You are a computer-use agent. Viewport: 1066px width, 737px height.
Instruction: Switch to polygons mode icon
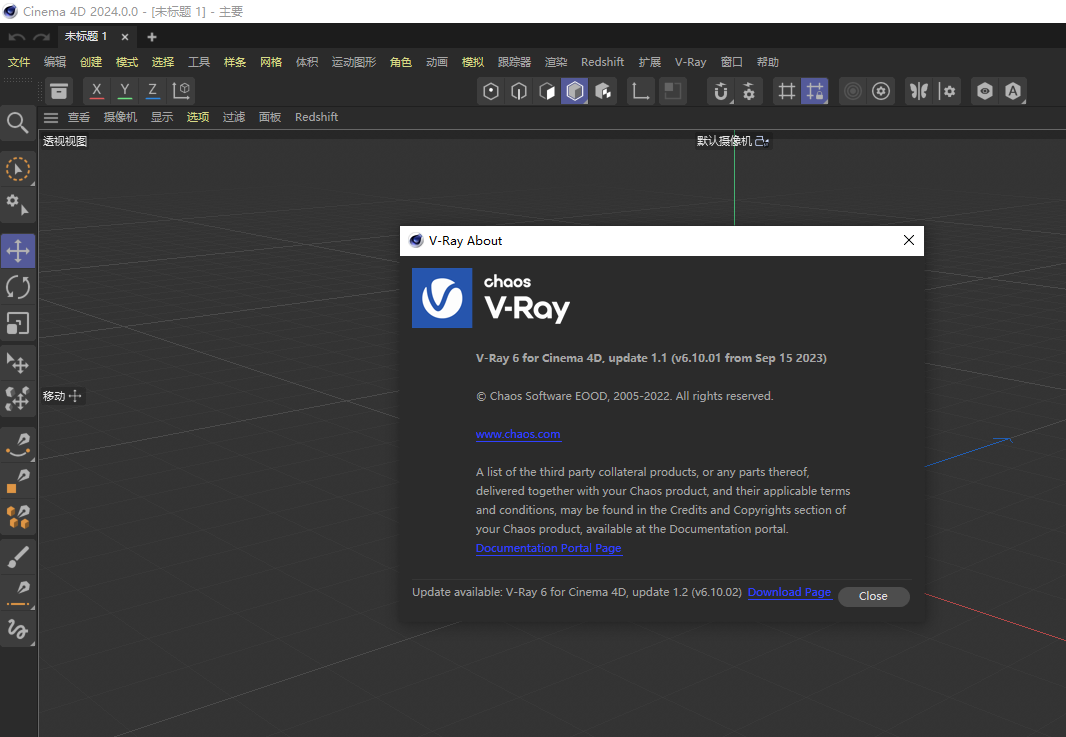coord(547,91)
